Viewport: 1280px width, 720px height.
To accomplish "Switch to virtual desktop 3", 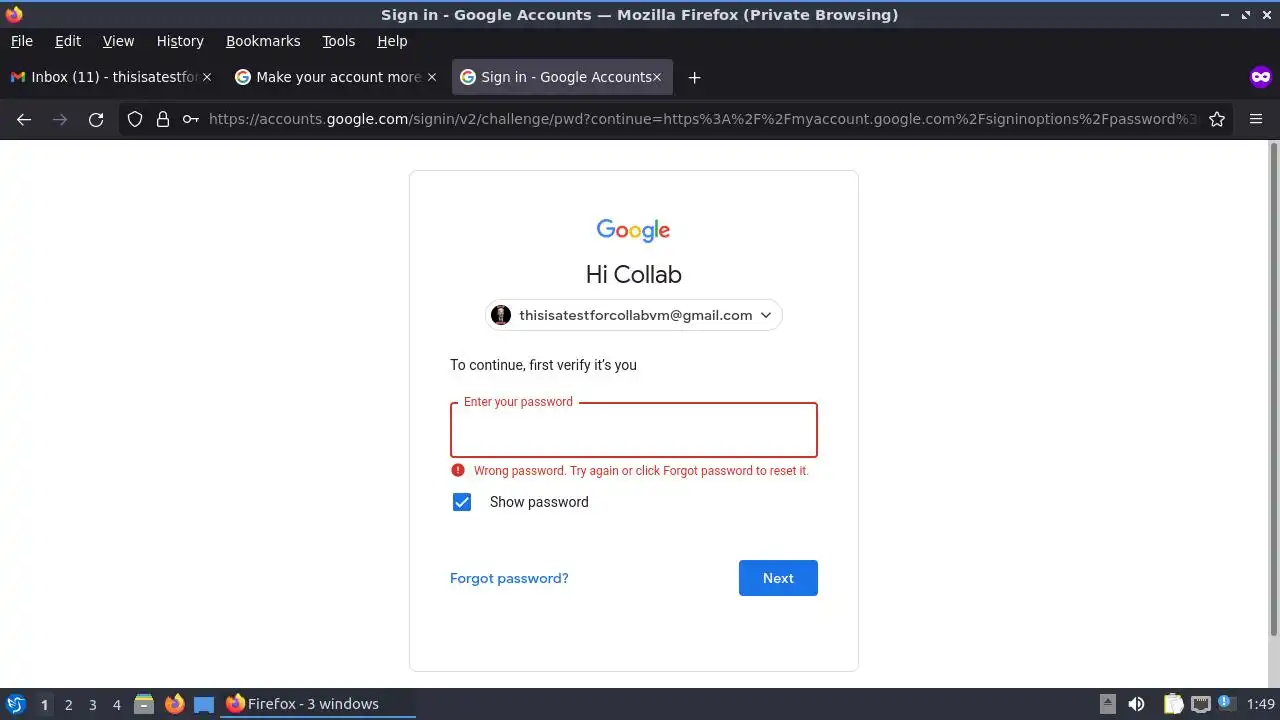I will point(92,704).
